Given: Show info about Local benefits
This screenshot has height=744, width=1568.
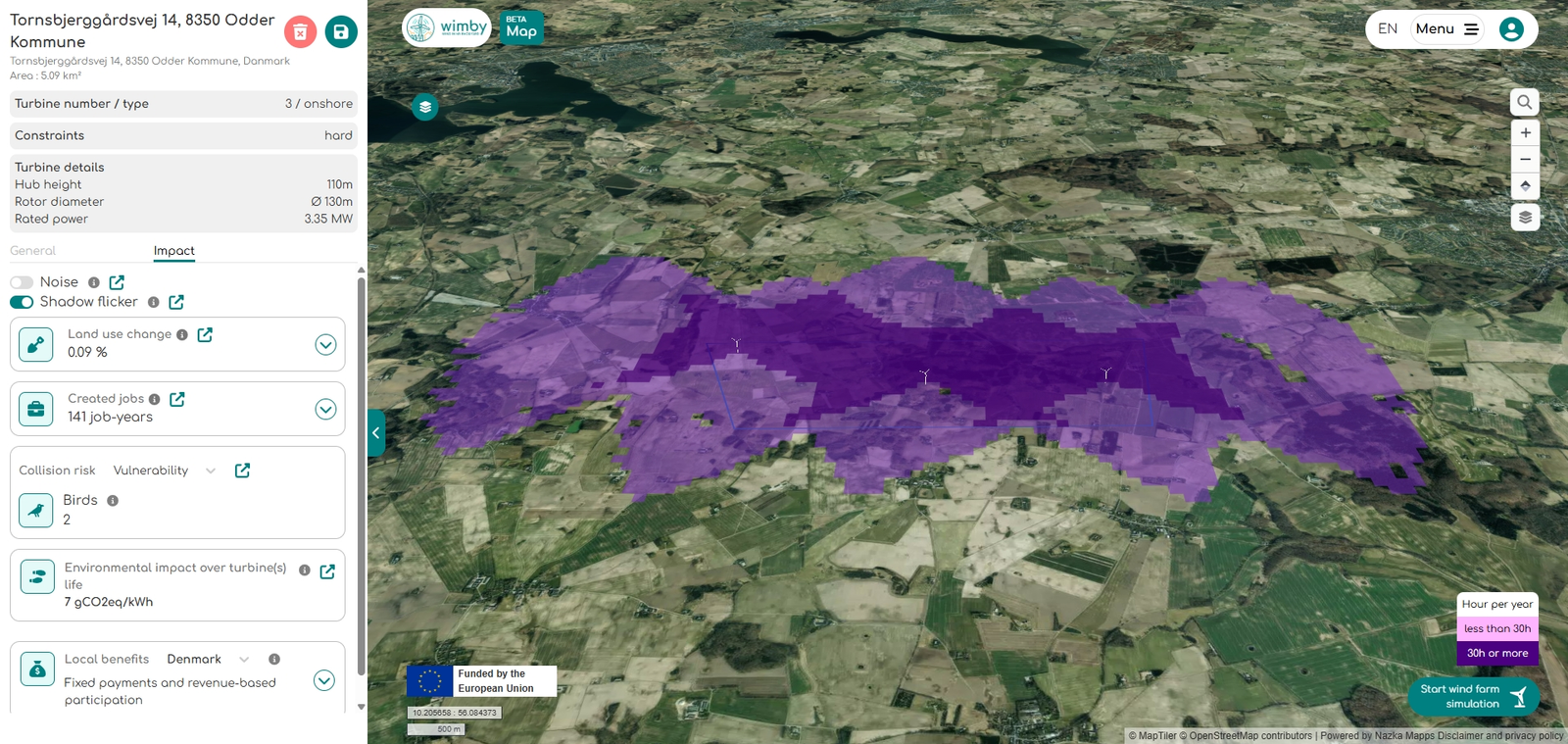Looking at the screenshot, I should 274,659.
